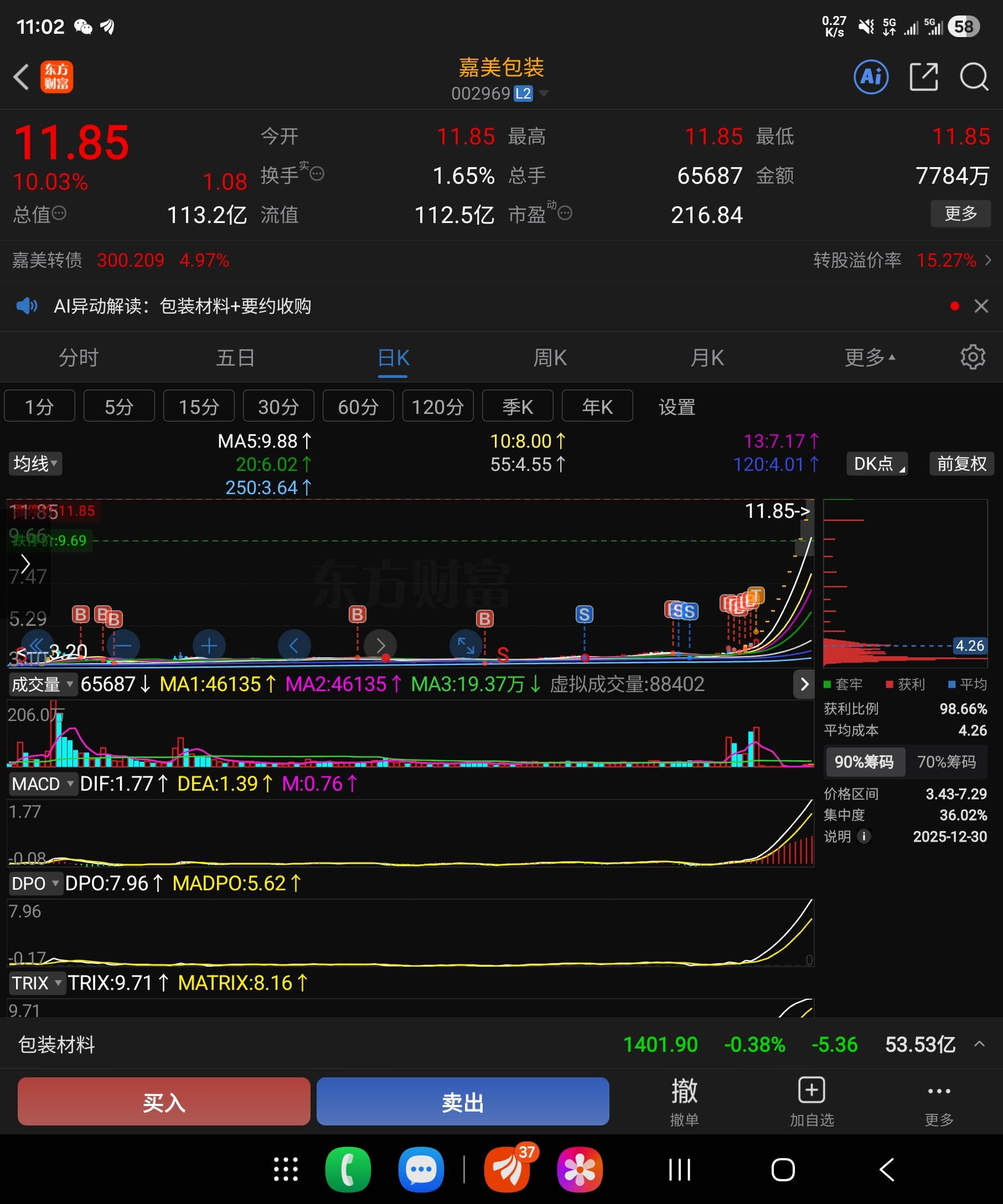The height and width of the screenshot is (1204, 1003).
Task: Open 成交量 indicator dropdown
Action: point(43,684)
